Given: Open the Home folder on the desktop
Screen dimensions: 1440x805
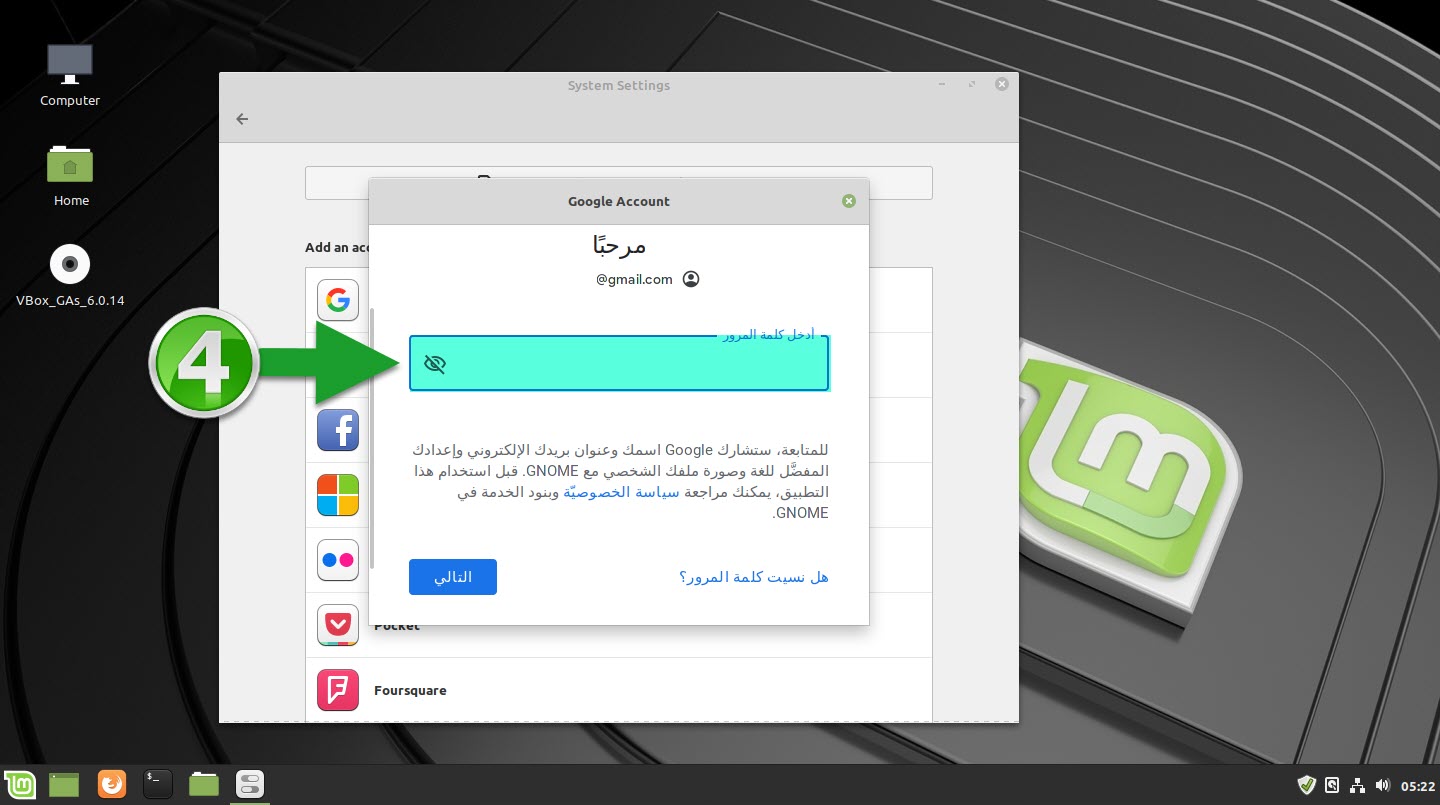Looking at the screenshot, I should point(71,175).
